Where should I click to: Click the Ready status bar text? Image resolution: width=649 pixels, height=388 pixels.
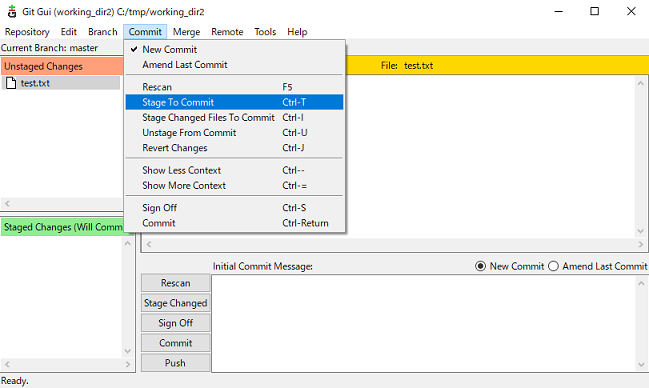coord(14,381)
